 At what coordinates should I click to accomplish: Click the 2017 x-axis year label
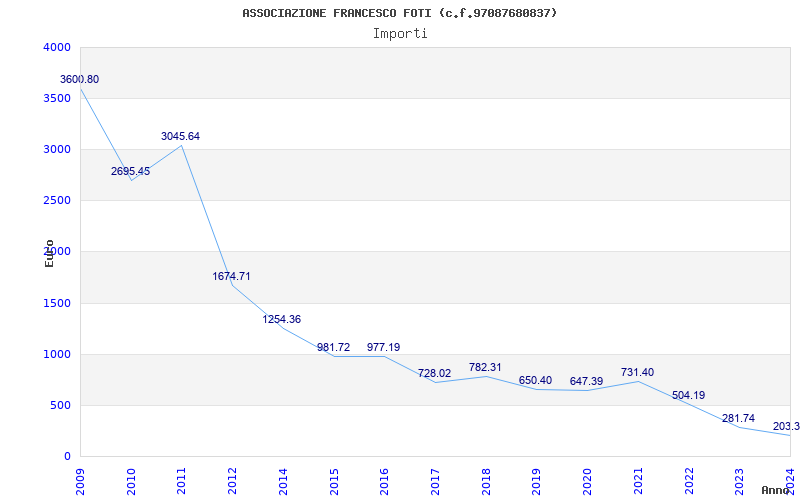coord(435,481)
